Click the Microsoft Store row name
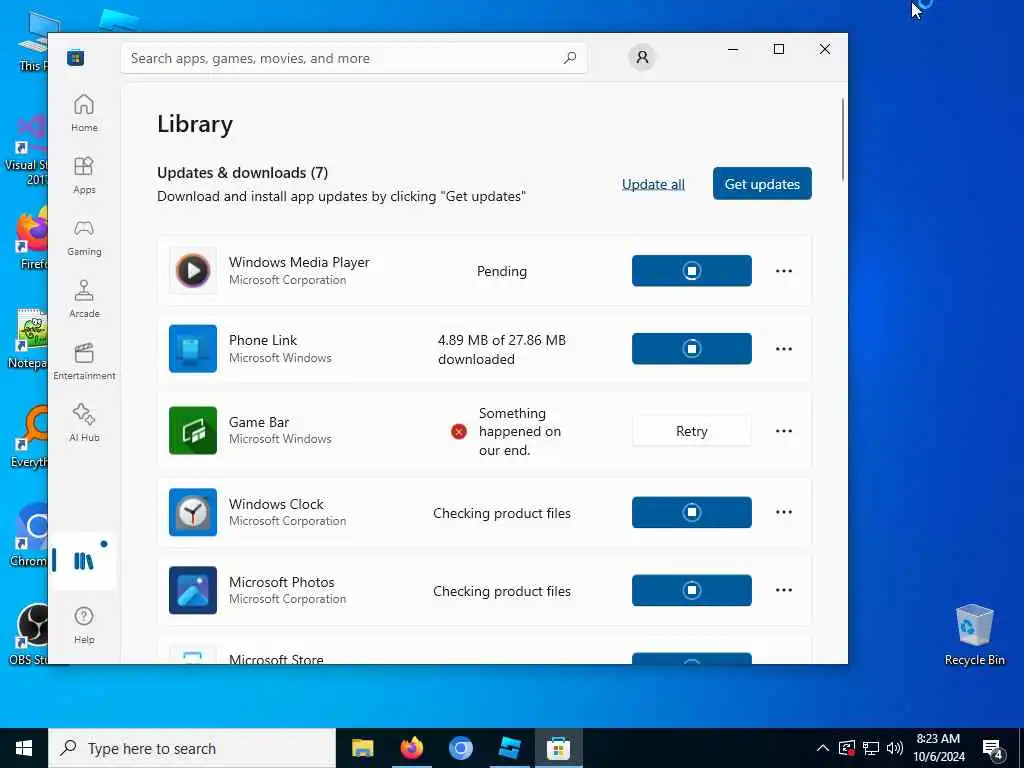This screenshot has height=768, width=1024. (276, 658)
